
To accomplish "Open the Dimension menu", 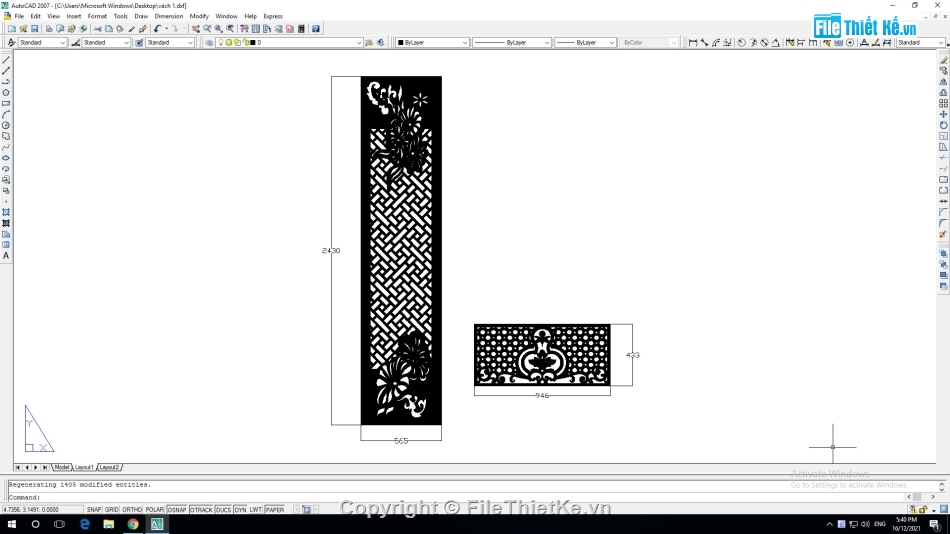I will pos(168,16).
